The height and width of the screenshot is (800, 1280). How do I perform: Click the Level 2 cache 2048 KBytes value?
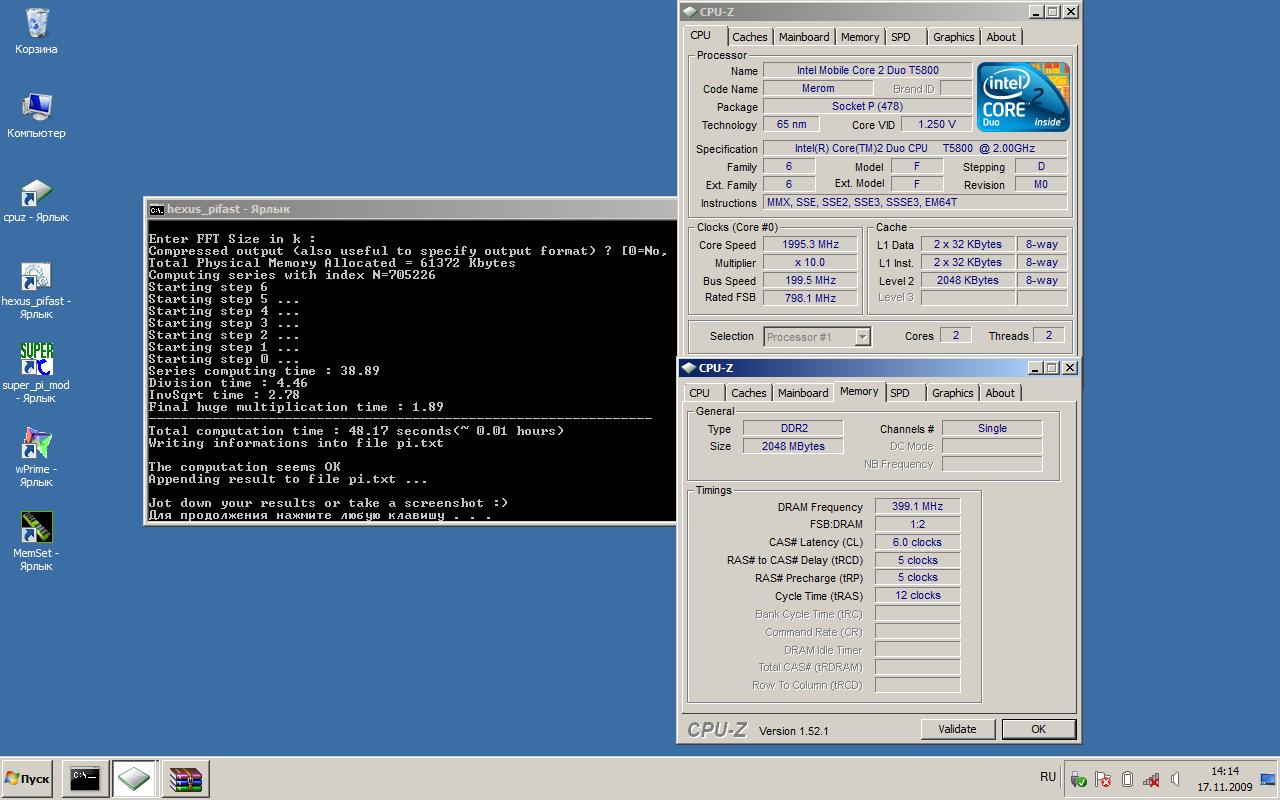click(967, 280)
